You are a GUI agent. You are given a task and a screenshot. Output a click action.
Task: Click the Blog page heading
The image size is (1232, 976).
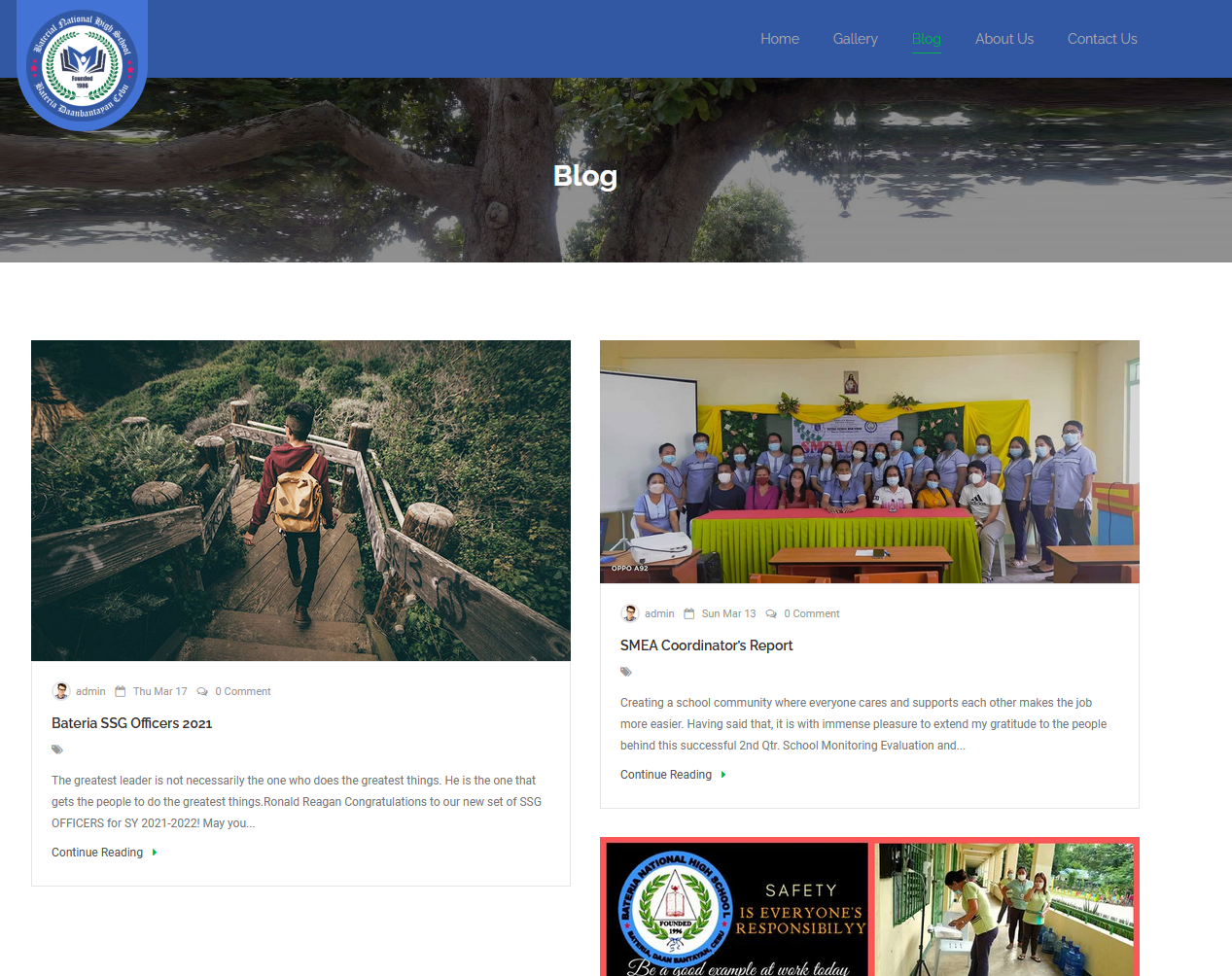(x=585, y=176)
